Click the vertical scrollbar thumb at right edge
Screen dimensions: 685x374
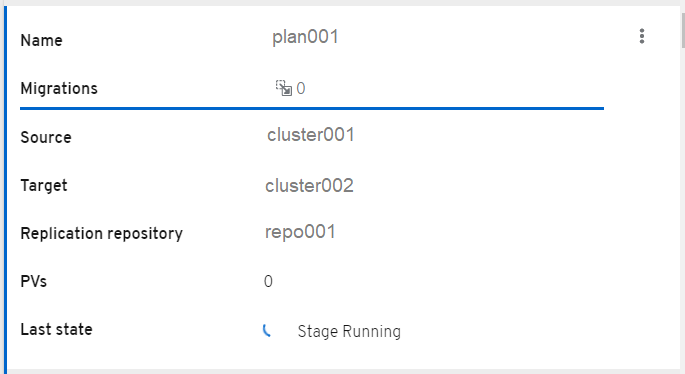(x=683, y=30)
